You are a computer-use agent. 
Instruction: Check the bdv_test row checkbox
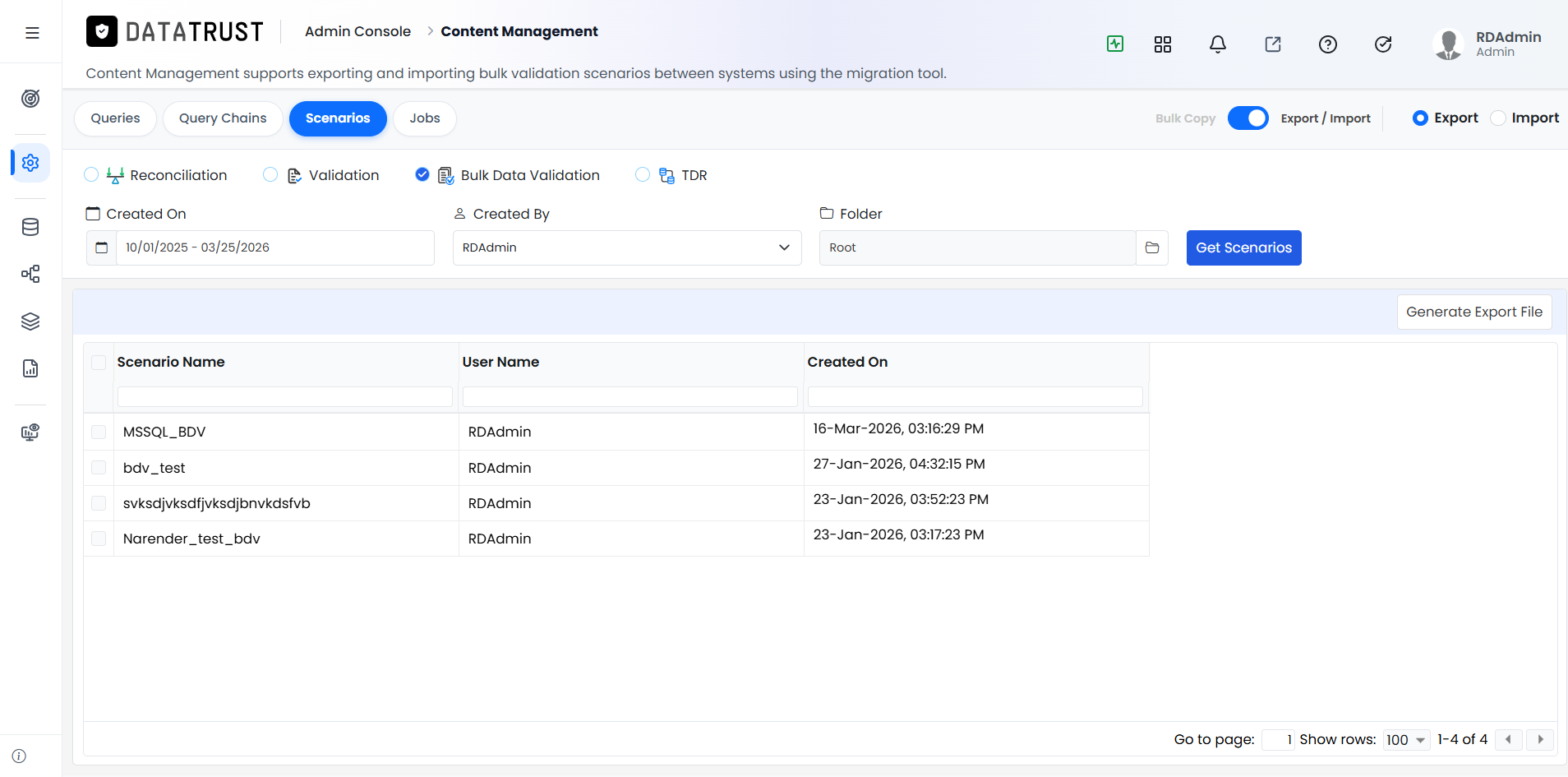point(99,467)
